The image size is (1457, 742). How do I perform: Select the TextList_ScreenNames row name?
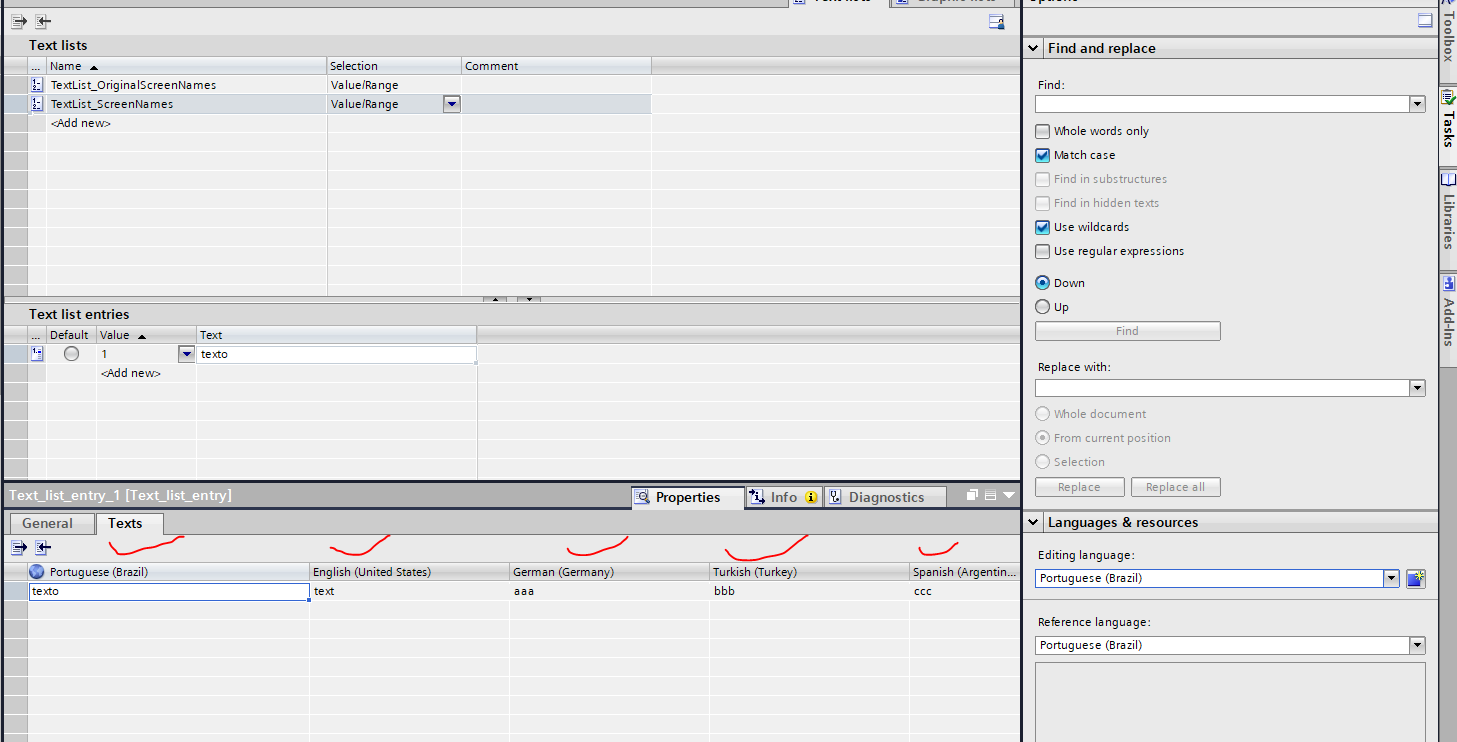click(112, 104)
